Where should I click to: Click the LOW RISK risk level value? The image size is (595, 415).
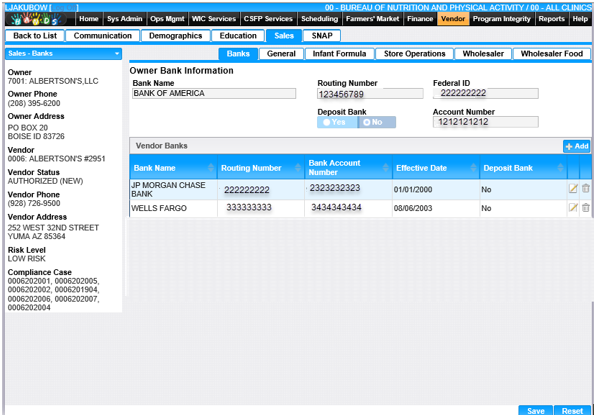(27, 259)
